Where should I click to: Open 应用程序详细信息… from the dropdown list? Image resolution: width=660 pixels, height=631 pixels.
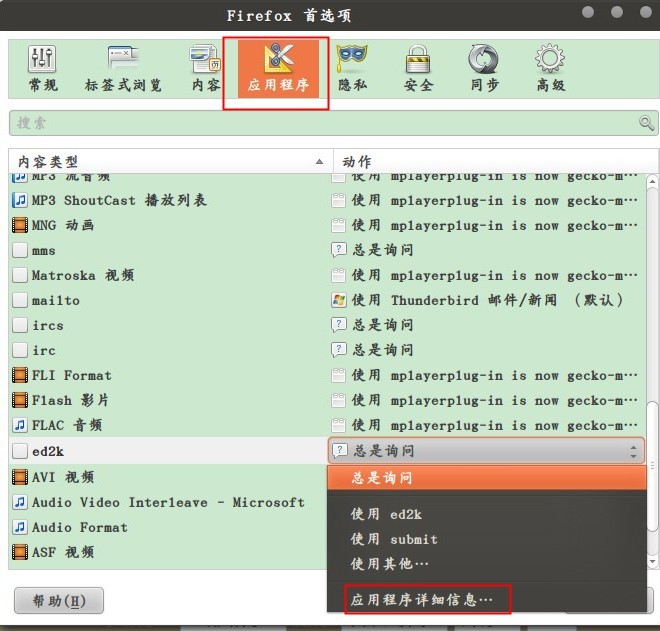(487, 599)
